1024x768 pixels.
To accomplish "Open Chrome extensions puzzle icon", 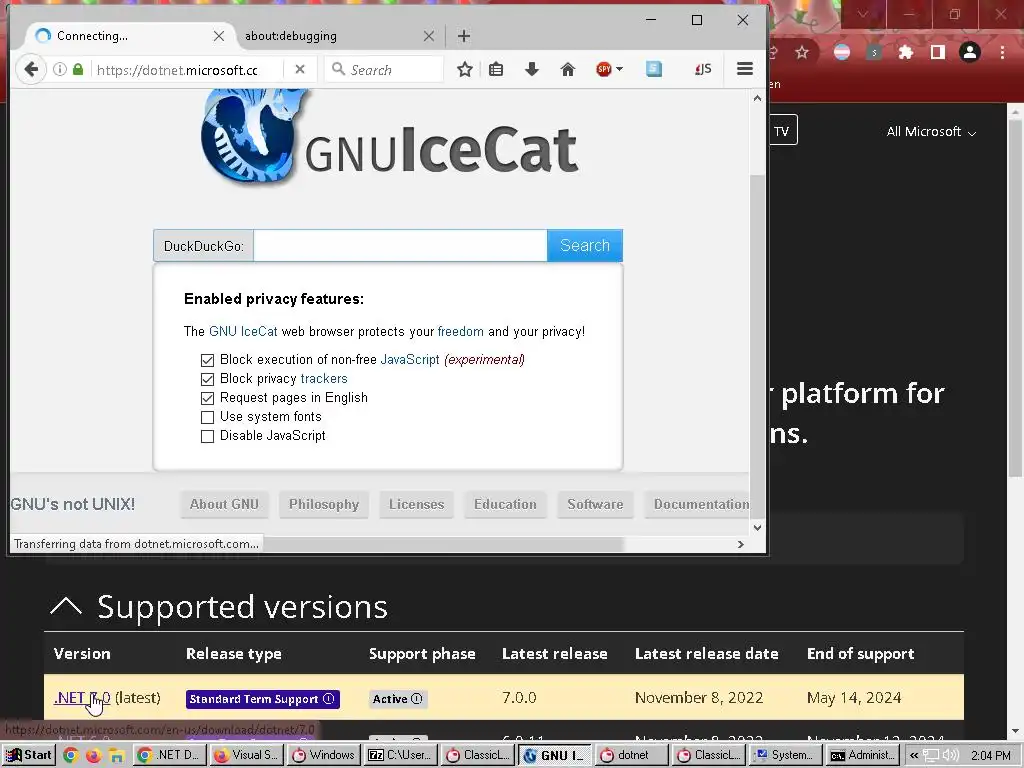I will [905, 52].
